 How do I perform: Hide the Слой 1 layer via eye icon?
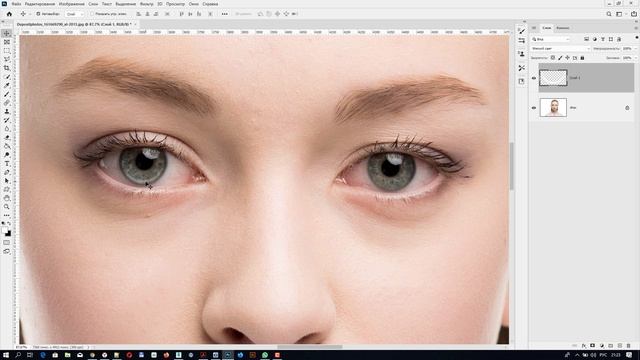tap(534, 78)
